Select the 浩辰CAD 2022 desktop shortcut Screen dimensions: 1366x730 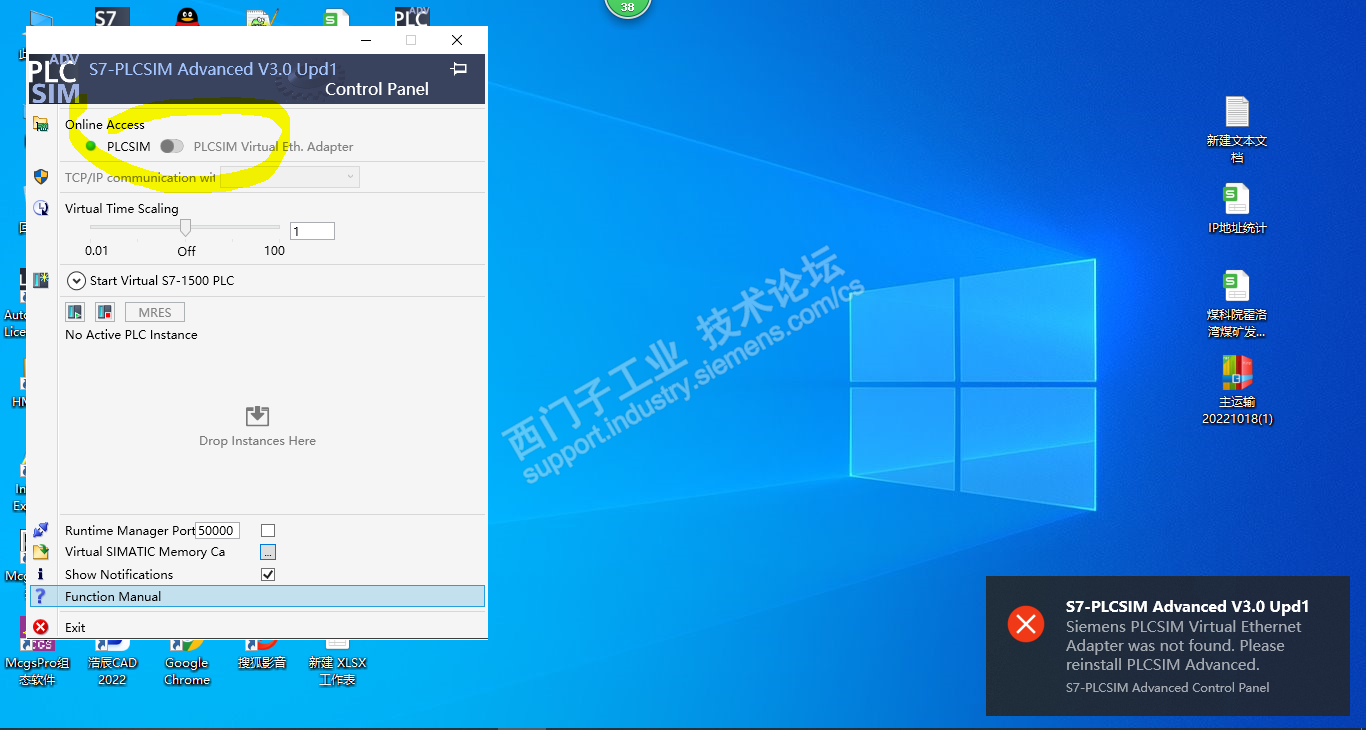coord(112,661)
